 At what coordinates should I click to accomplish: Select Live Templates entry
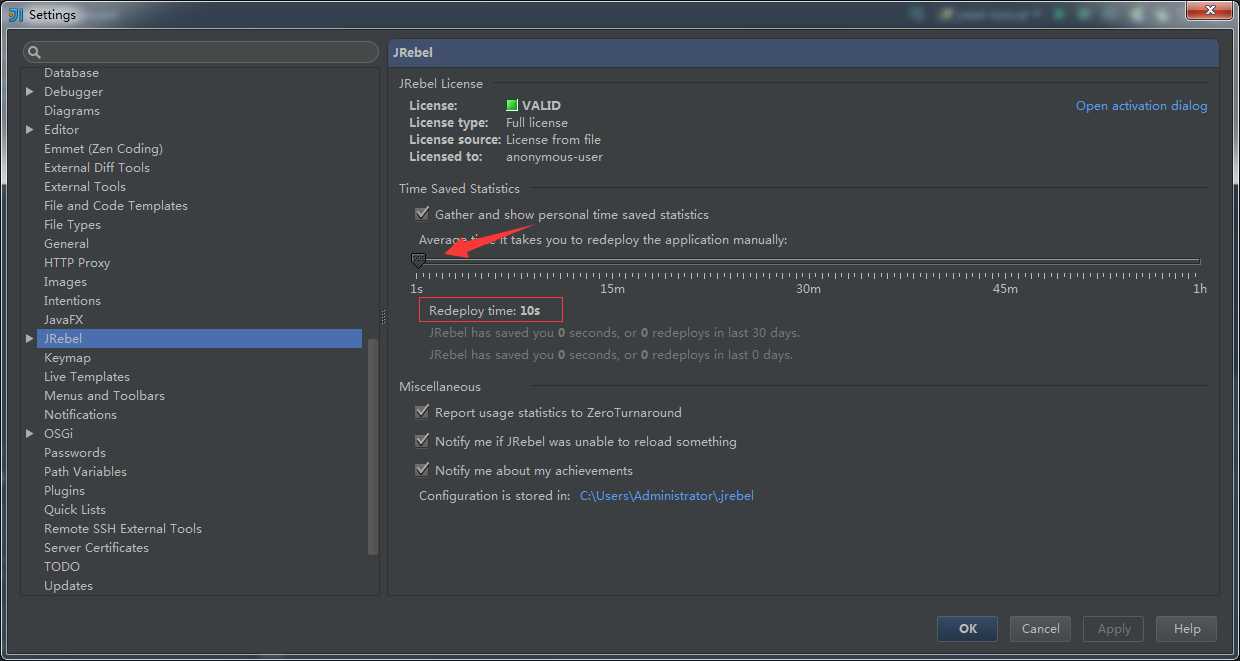87,376
